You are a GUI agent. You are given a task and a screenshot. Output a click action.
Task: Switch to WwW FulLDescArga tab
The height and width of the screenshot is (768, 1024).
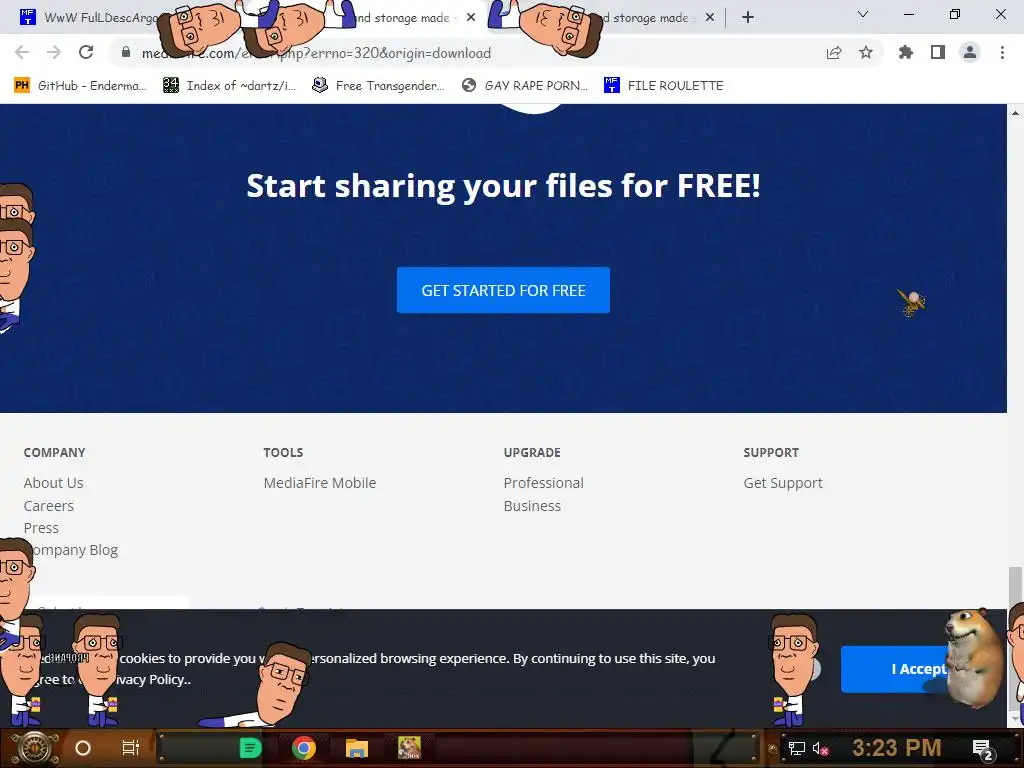pyautogui.click(x=88, y=18)
